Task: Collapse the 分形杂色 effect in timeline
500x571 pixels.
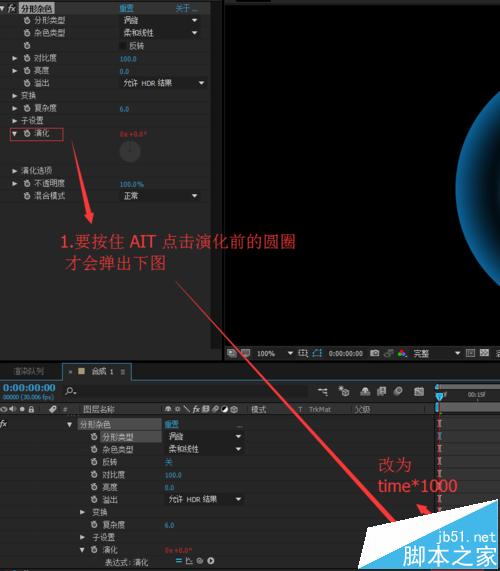Action: pos(69,425)
